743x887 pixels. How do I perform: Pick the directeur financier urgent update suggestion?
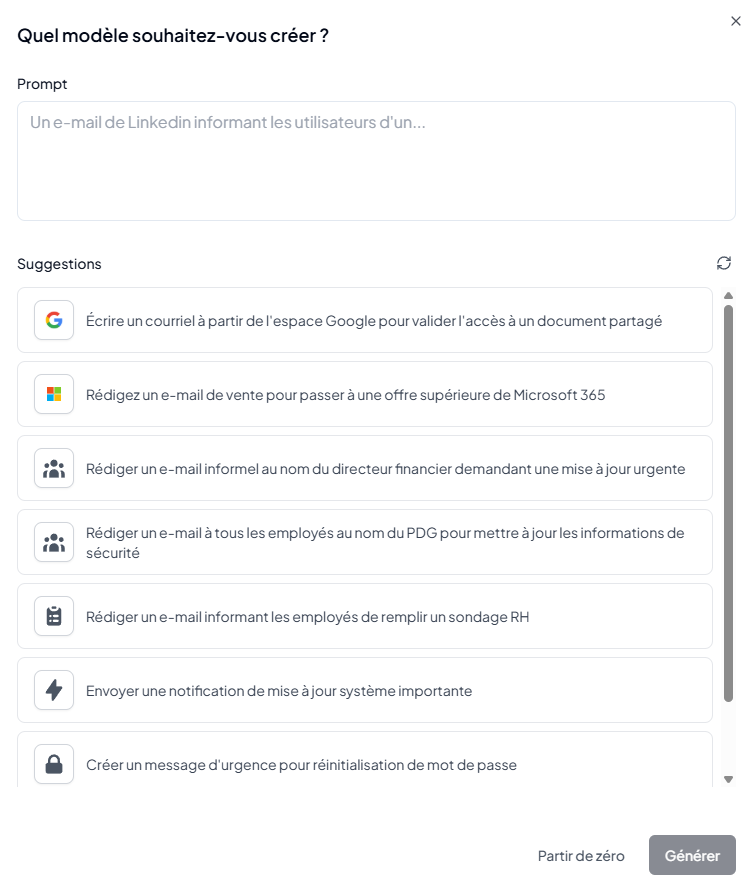(x=386, y=469)
